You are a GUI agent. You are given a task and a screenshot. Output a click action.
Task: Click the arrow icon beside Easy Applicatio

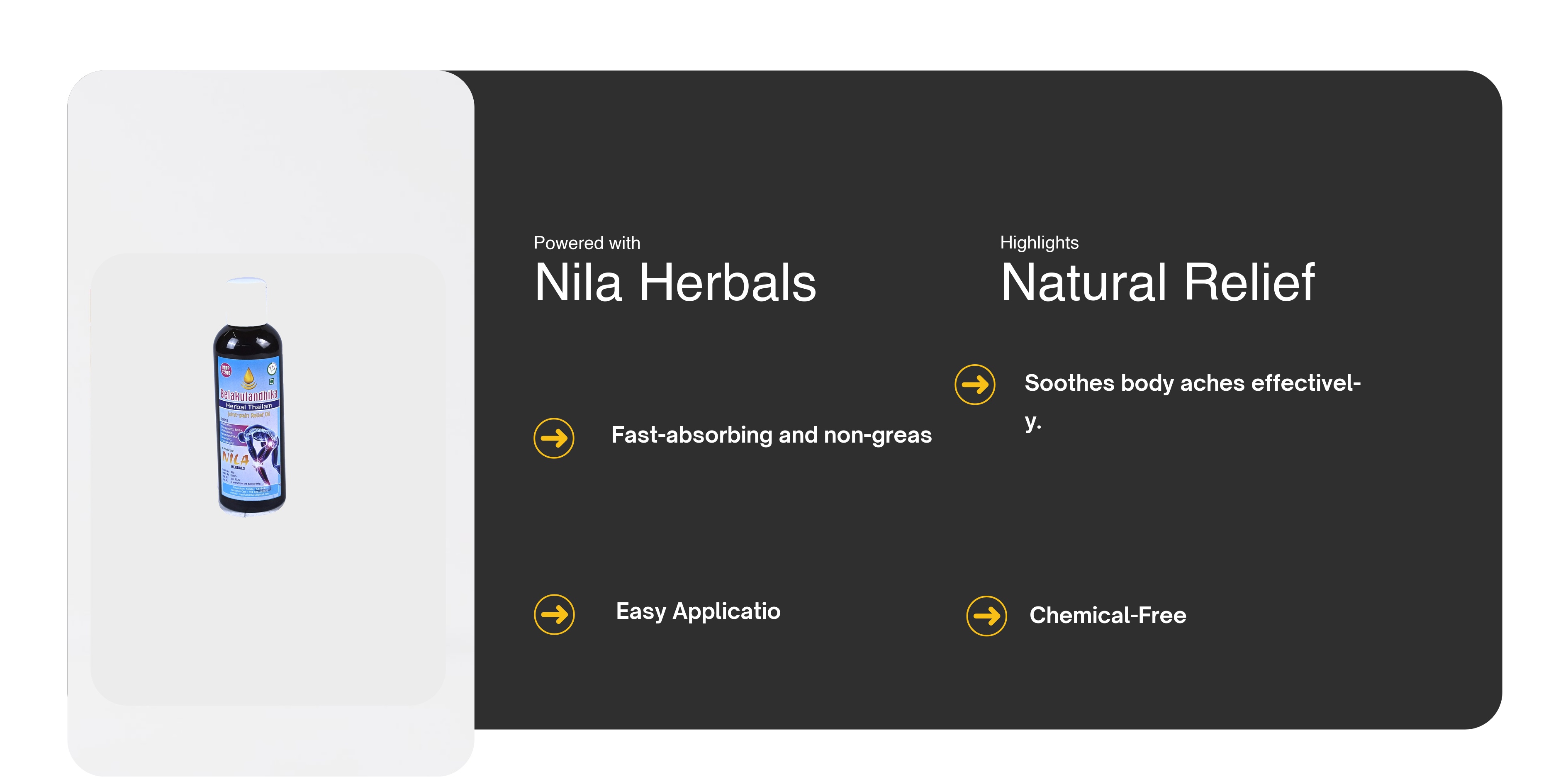pos(554,614)
